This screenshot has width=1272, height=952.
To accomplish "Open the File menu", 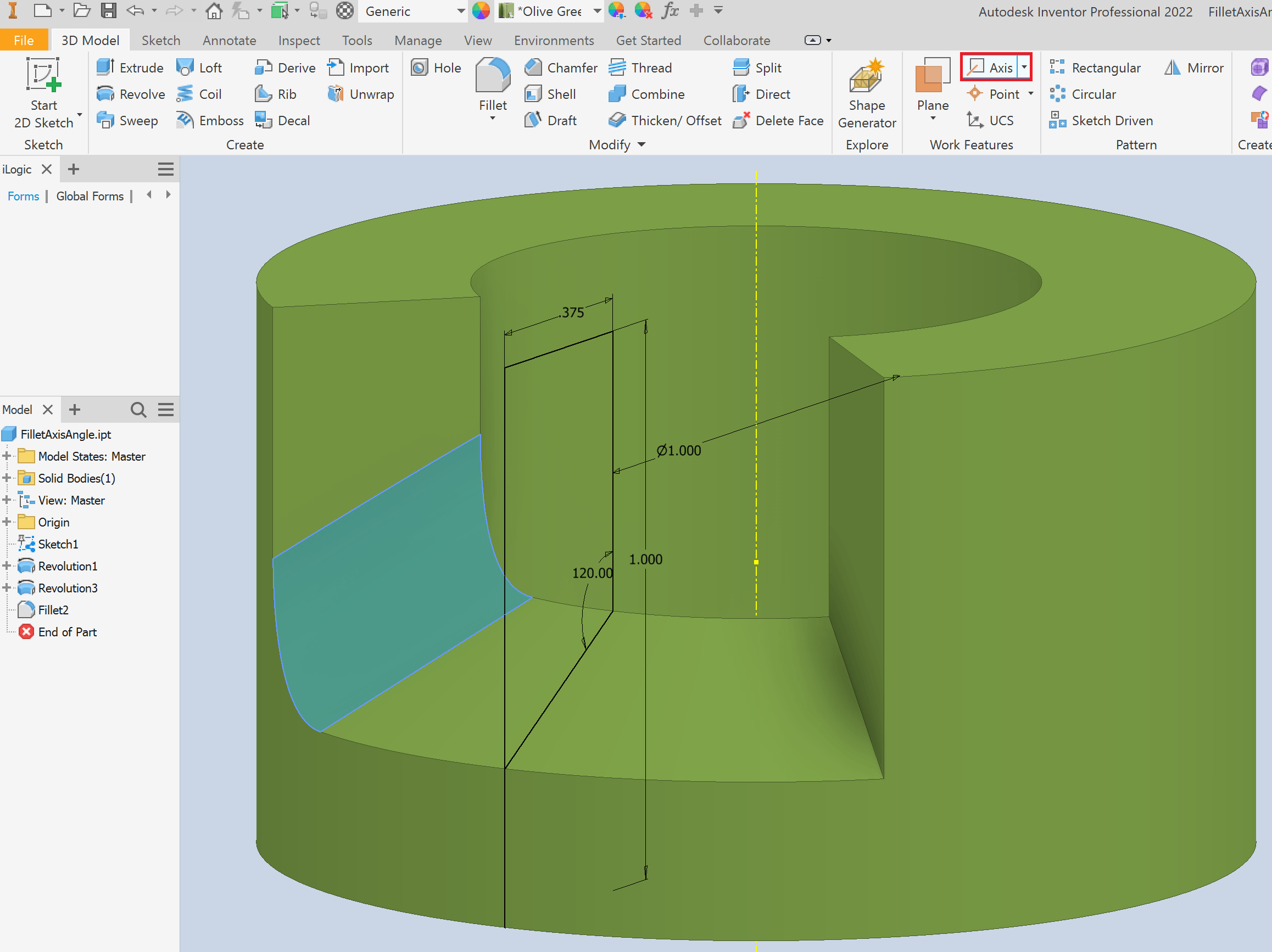I will (24, 40).
